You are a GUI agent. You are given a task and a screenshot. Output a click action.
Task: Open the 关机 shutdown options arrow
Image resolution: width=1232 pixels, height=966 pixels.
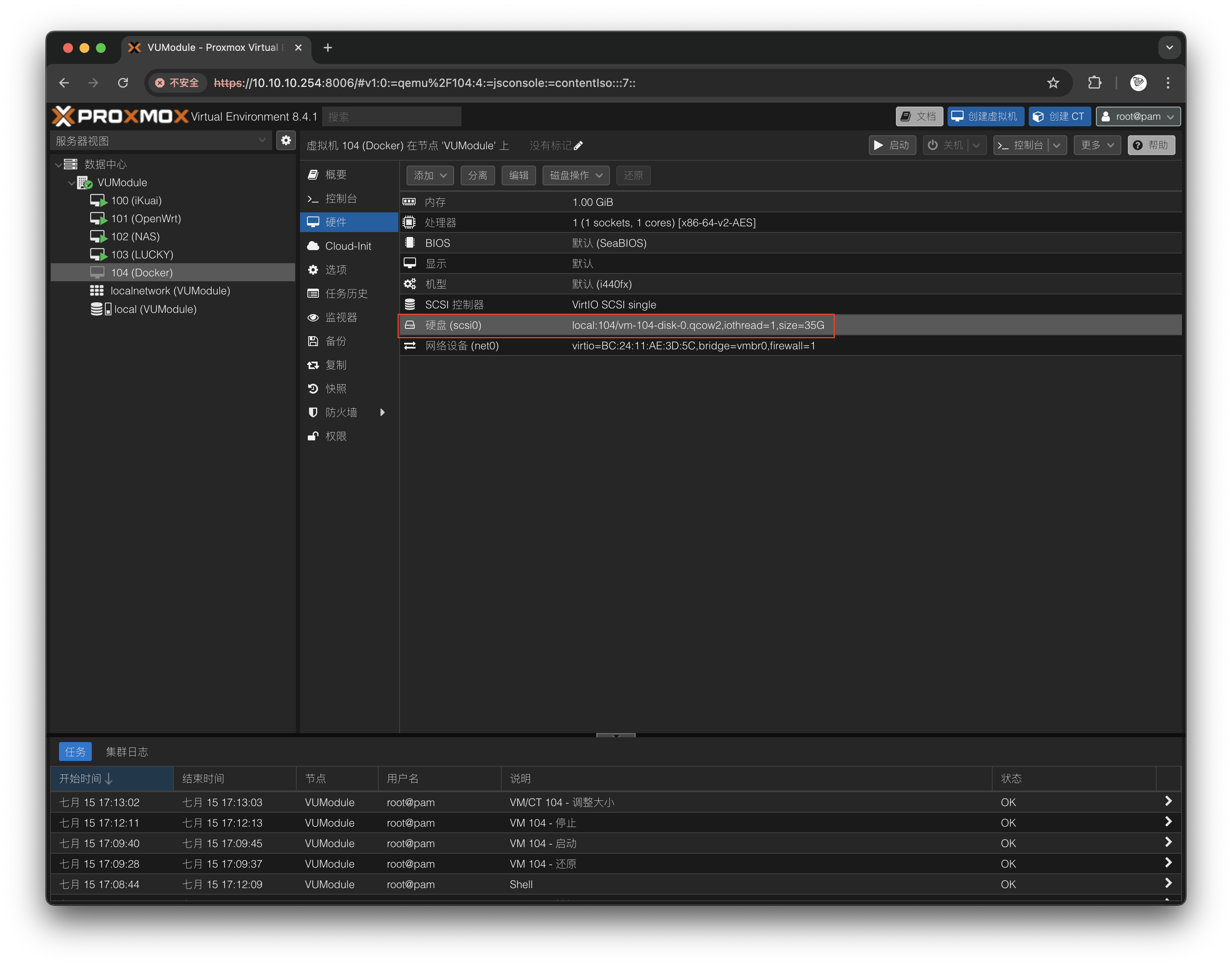pyautogui.click(x=976, y=146)
